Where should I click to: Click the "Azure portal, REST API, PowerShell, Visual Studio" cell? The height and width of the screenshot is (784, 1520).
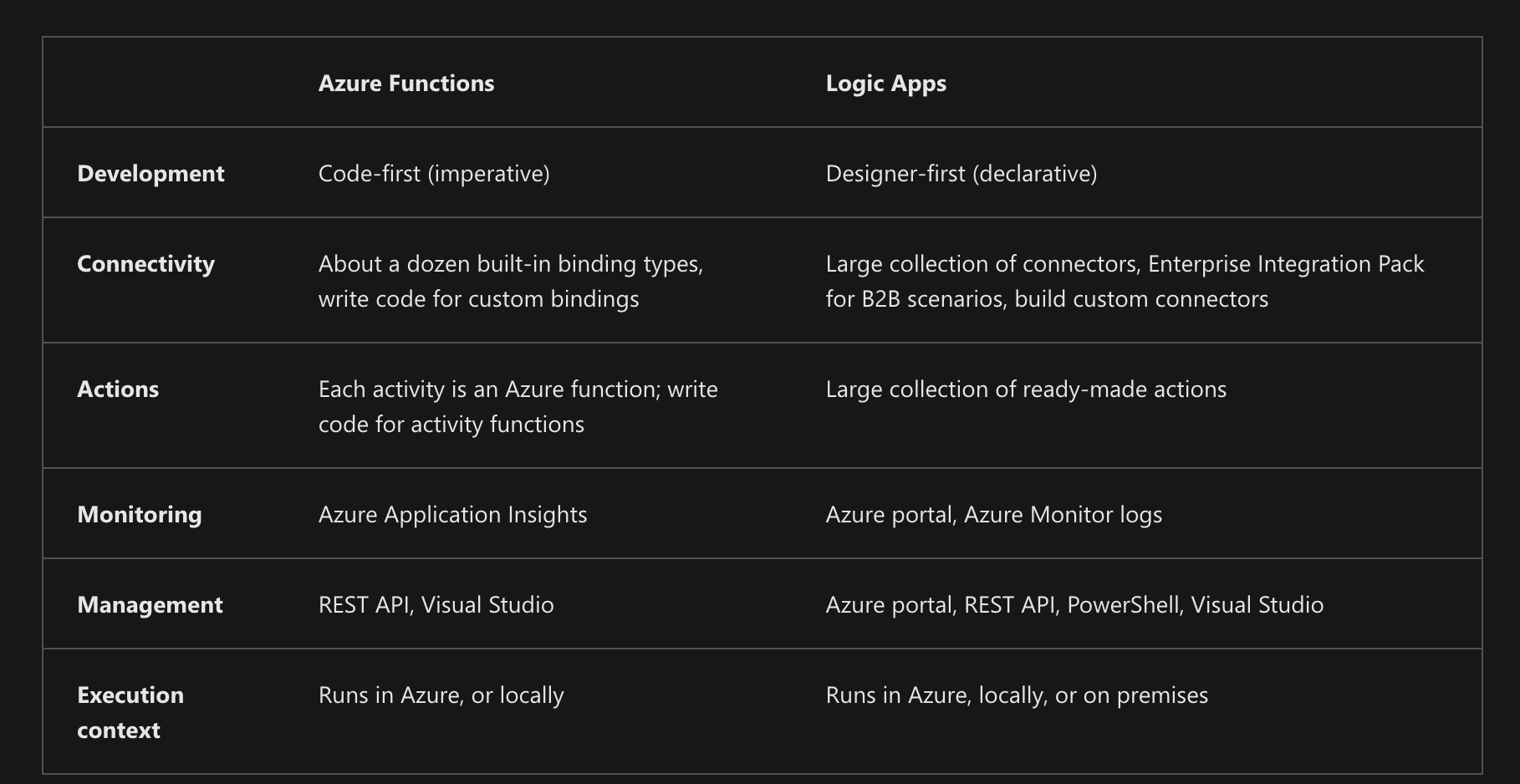point(1074,605)
